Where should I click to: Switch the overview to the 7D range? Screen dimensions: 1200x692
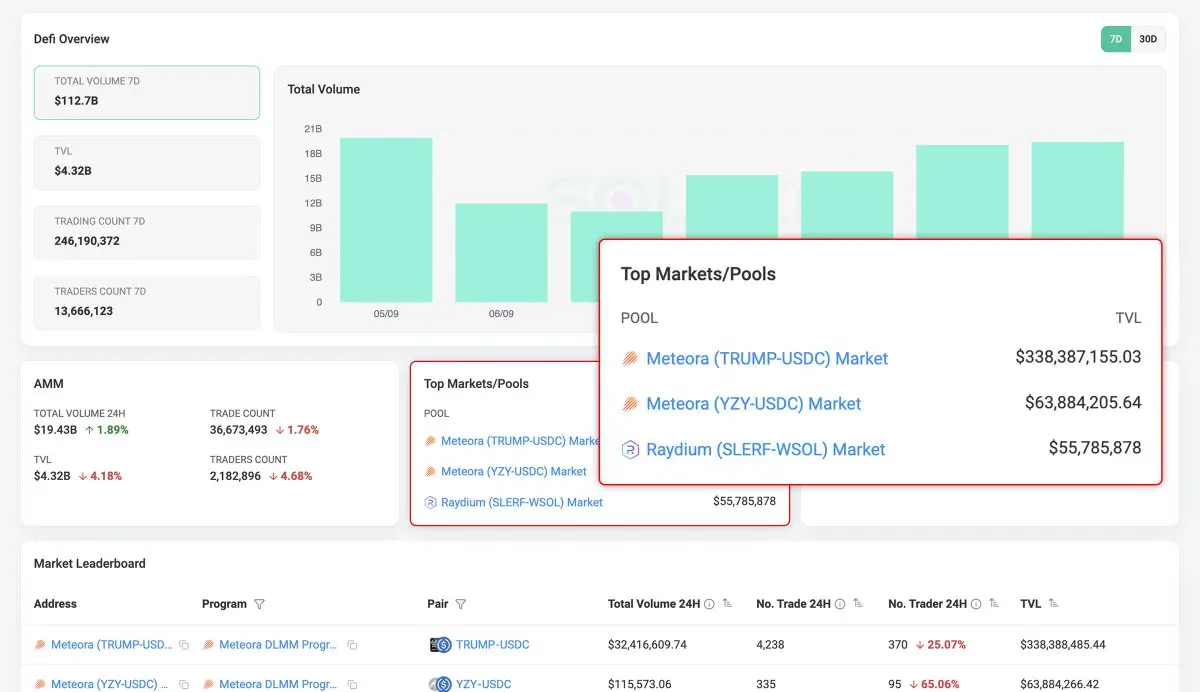[1116, 39]
